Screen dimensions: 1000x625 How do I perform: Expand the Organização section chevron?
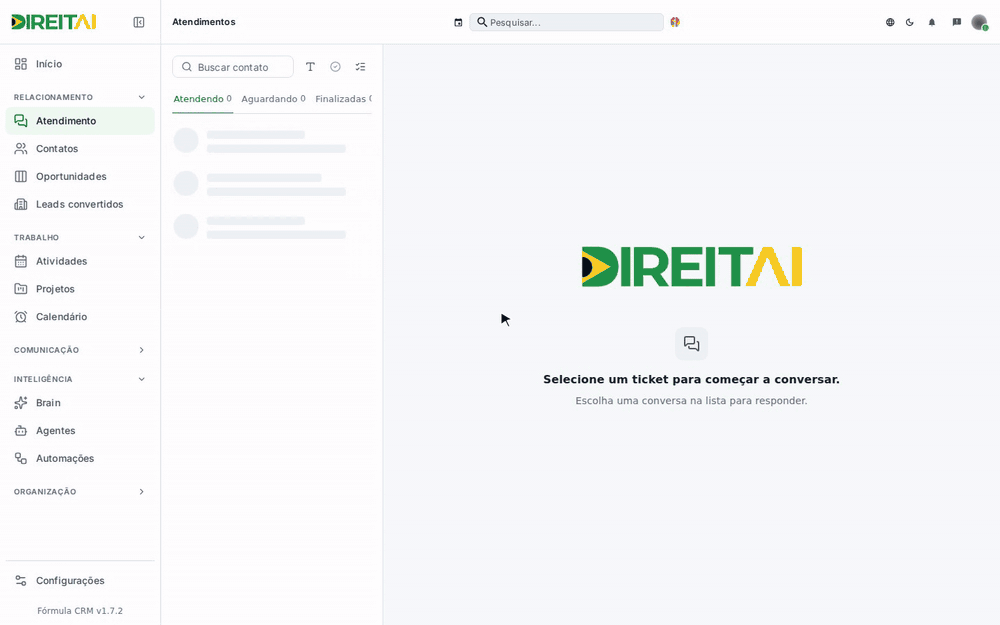[x=142, y=492]
